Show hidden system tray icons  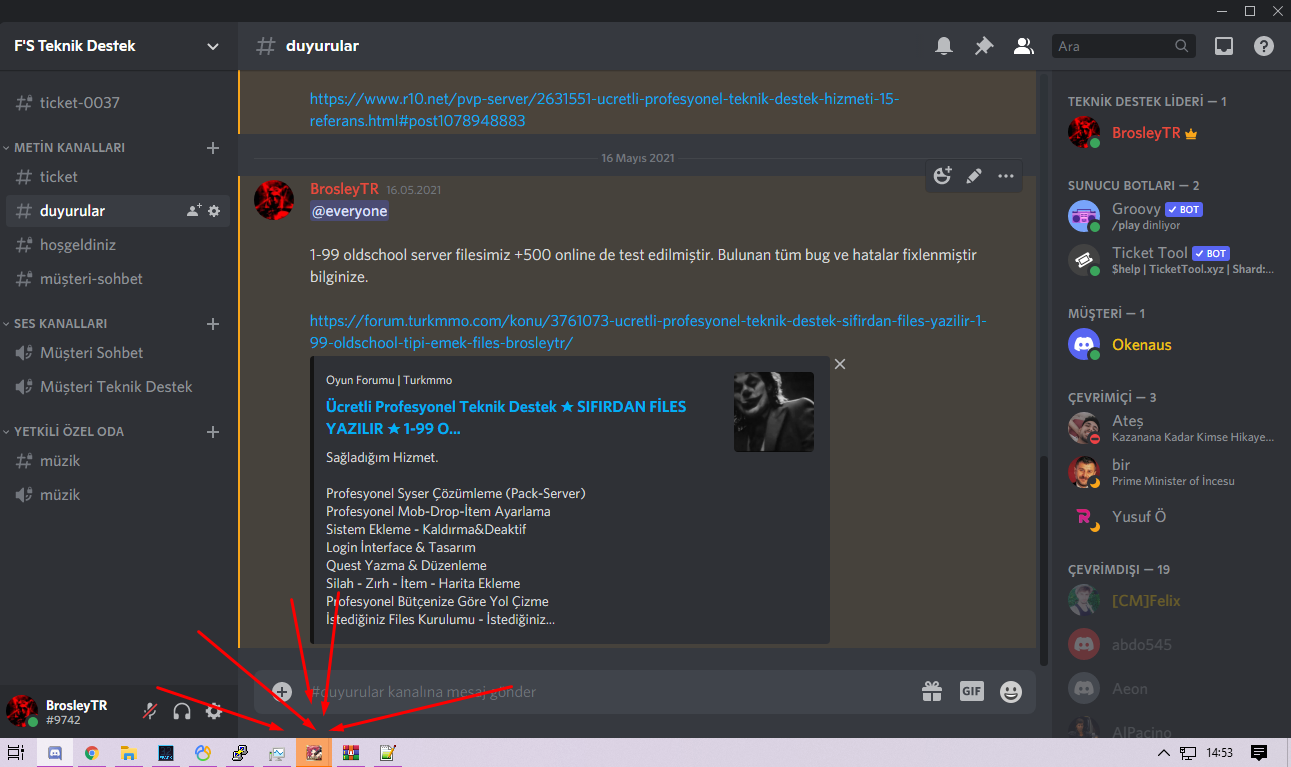coord(1163,753)
